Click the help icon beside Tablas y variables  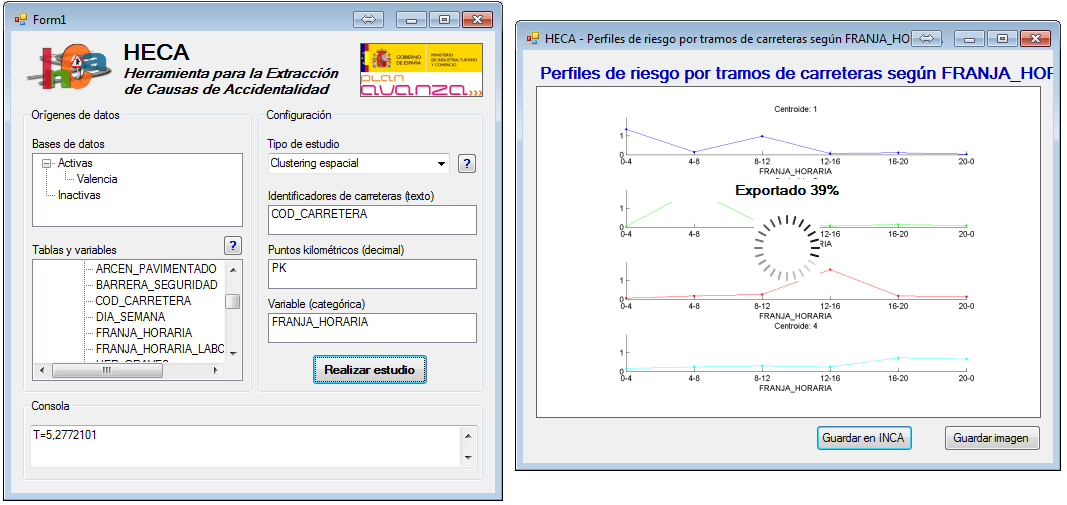coord(232,246)
